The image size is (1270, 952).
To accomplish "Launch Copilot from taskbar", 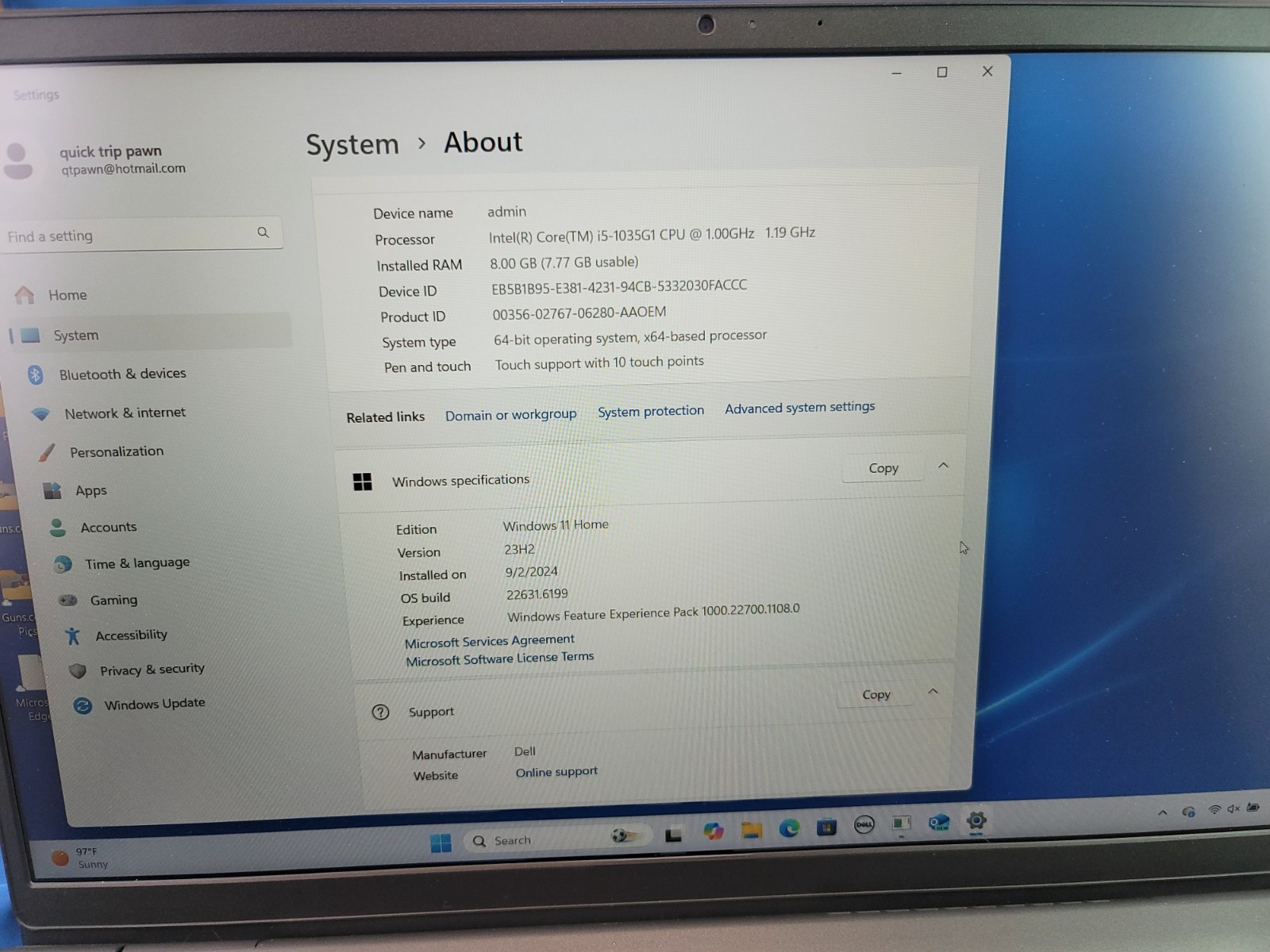I will pos(713,831).
